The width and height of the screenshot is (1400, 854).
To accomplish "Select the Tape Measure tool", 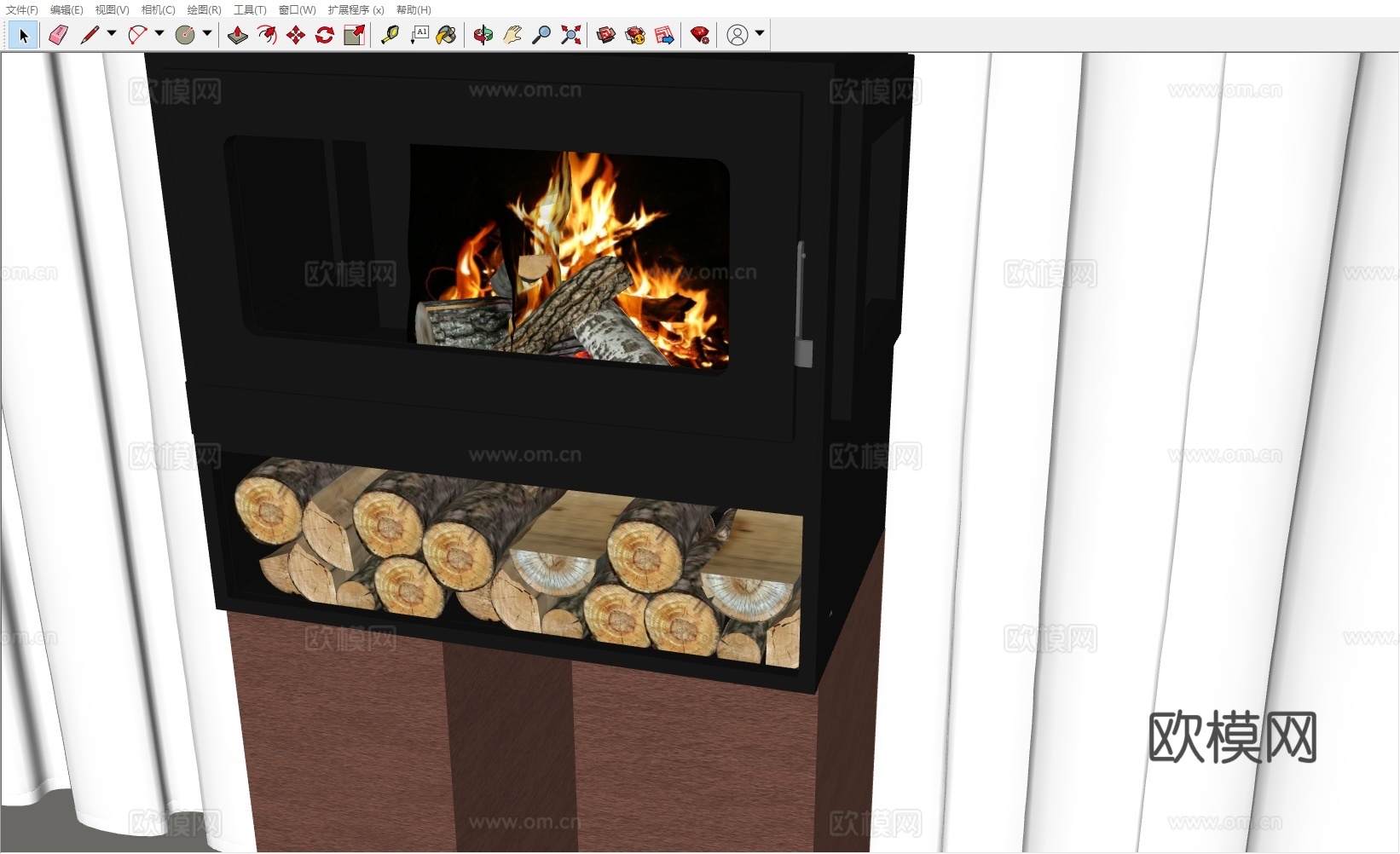I will coord(390,35).
